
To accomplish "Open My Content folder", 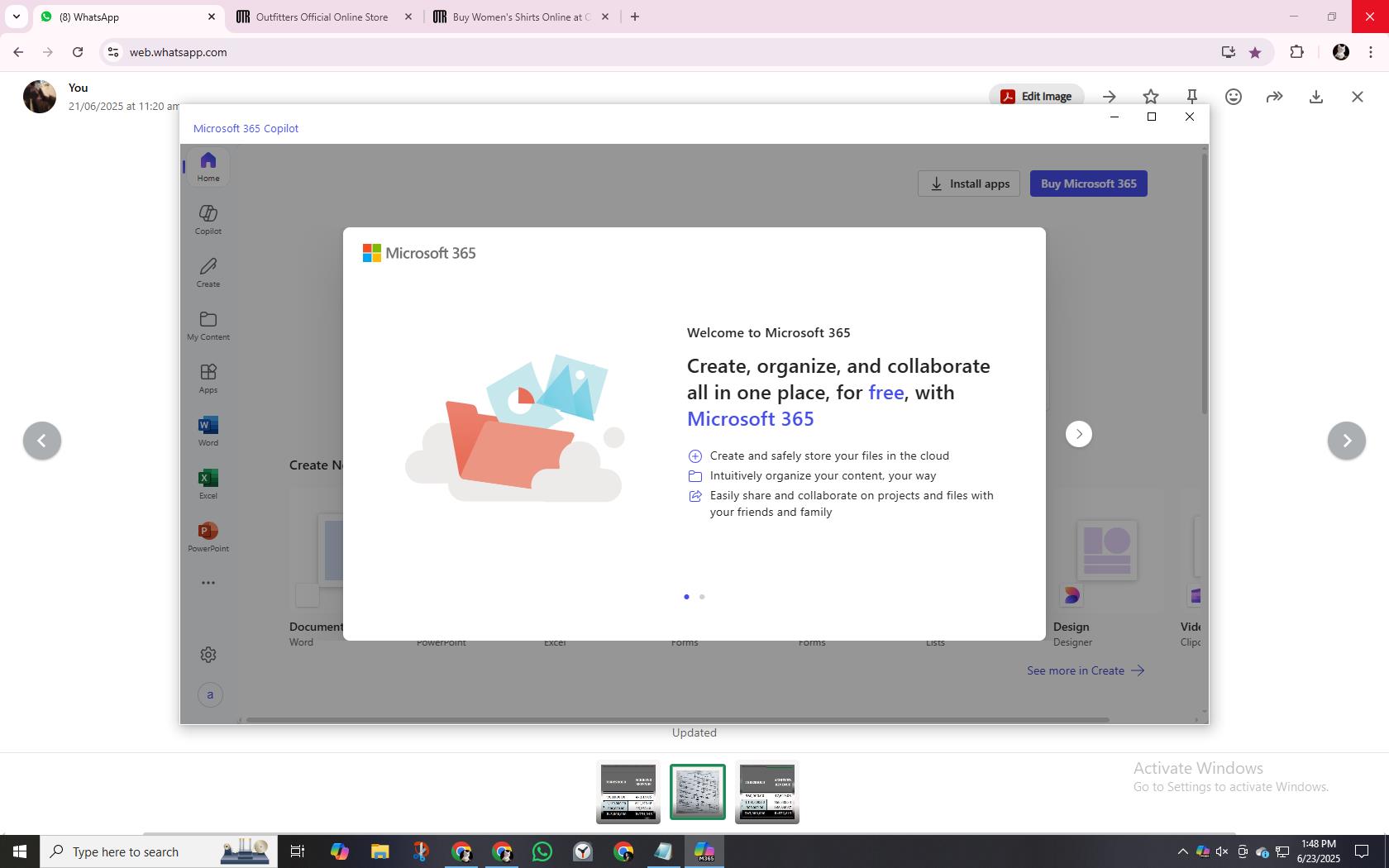I will point(208,326).
